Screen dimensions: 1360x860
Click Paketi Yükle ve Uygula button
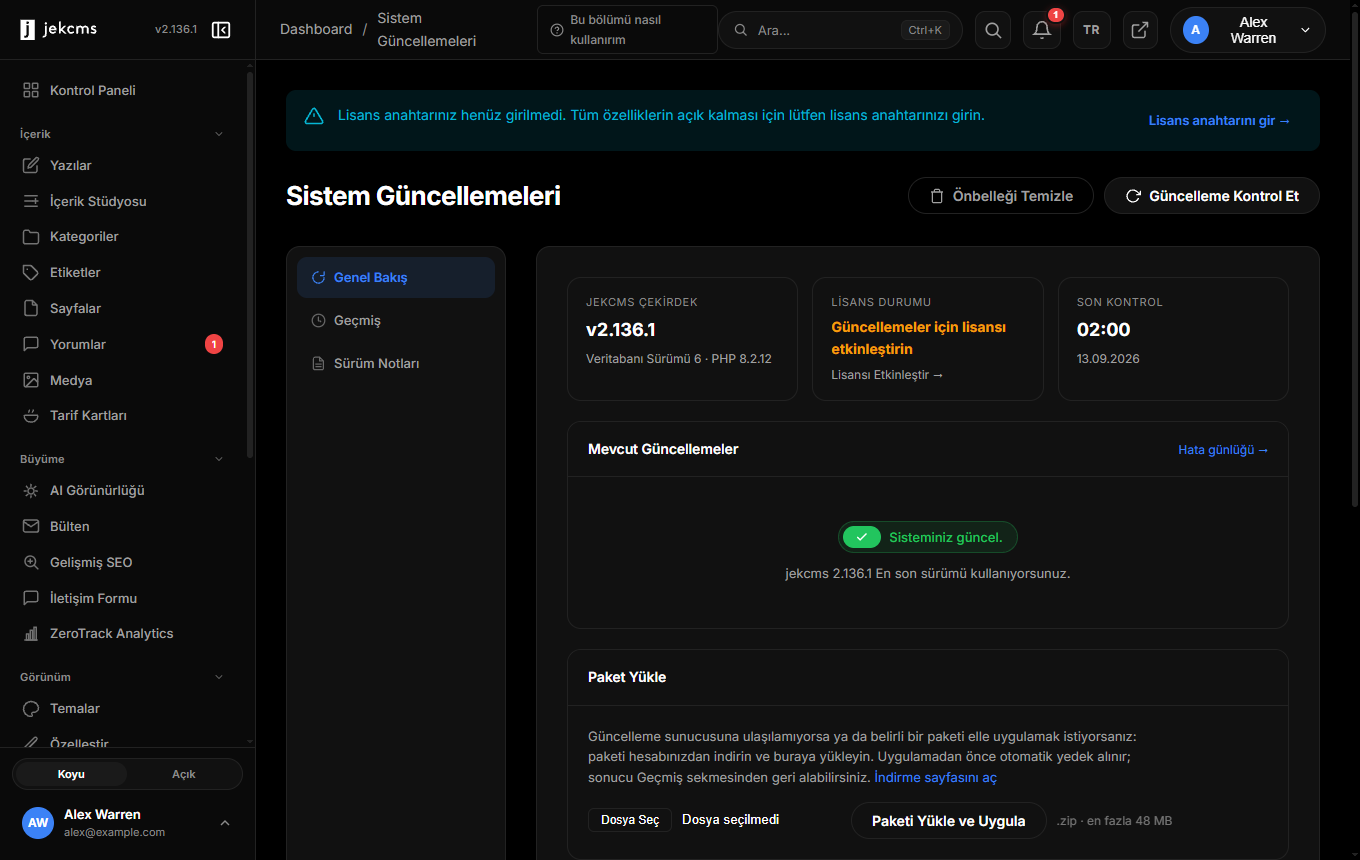(949, 821)
